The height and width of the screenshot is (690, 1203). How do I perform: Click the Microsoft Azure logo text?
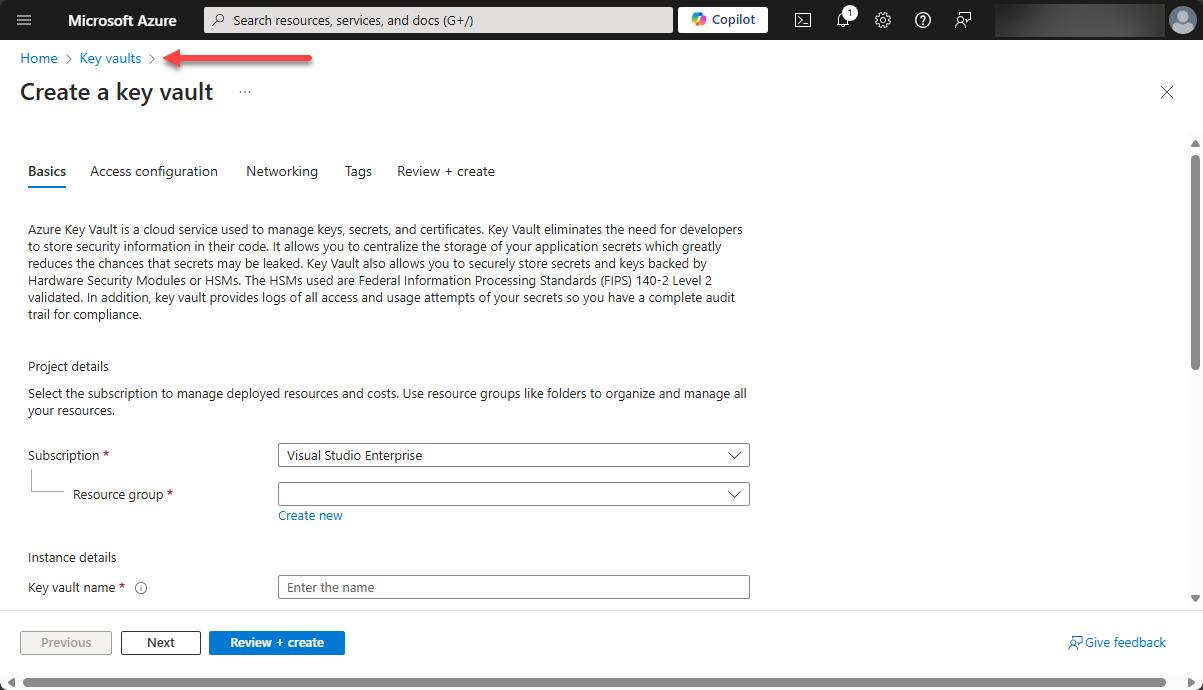122,20
